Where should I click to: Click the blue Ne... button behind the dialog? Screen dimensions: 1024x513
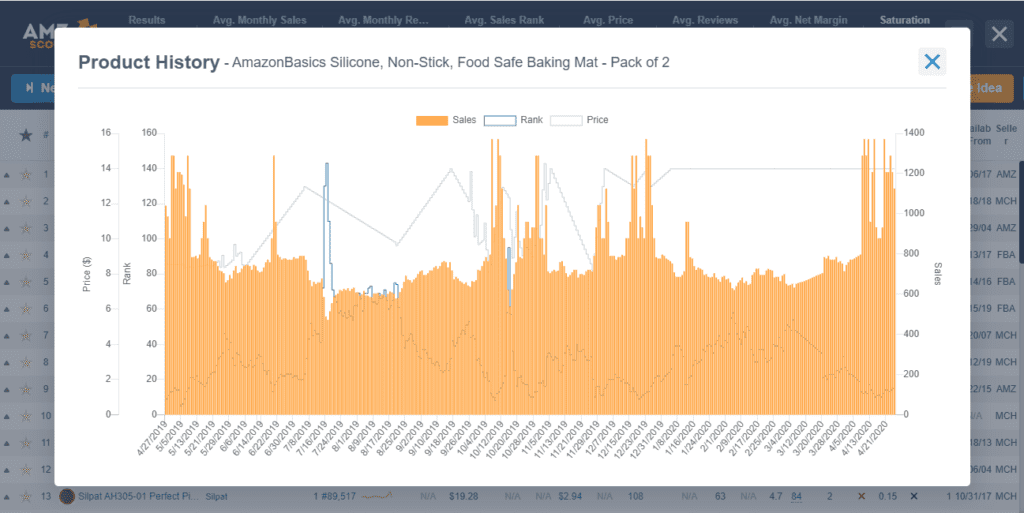coord(34,88)
